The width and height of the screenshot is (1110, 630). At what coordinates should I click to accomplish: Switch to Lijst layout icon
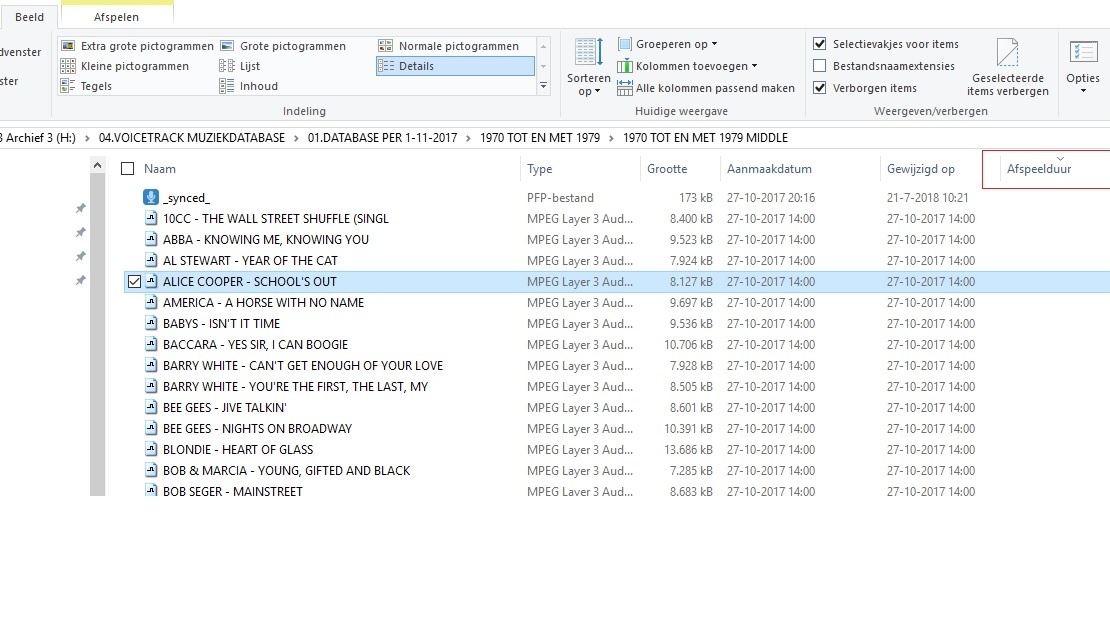(x=227, y=66)
